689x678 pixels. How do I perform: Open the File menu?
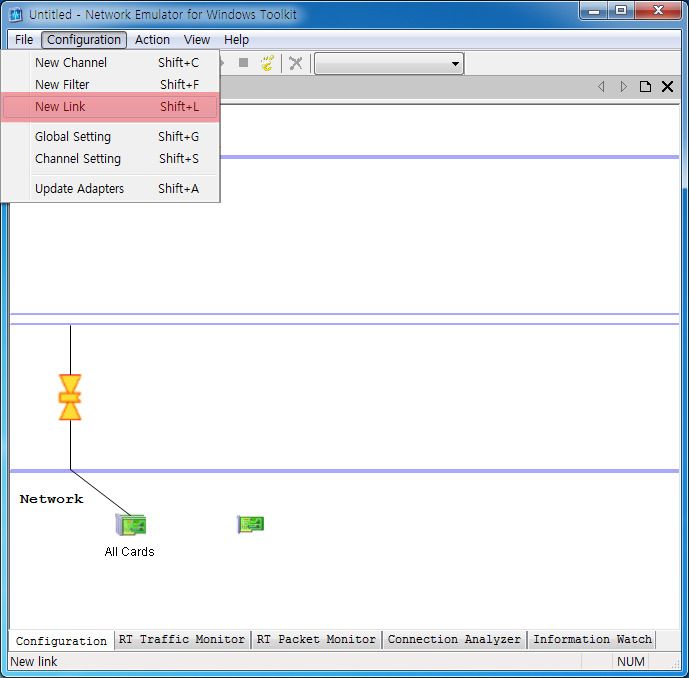[24, 40]
